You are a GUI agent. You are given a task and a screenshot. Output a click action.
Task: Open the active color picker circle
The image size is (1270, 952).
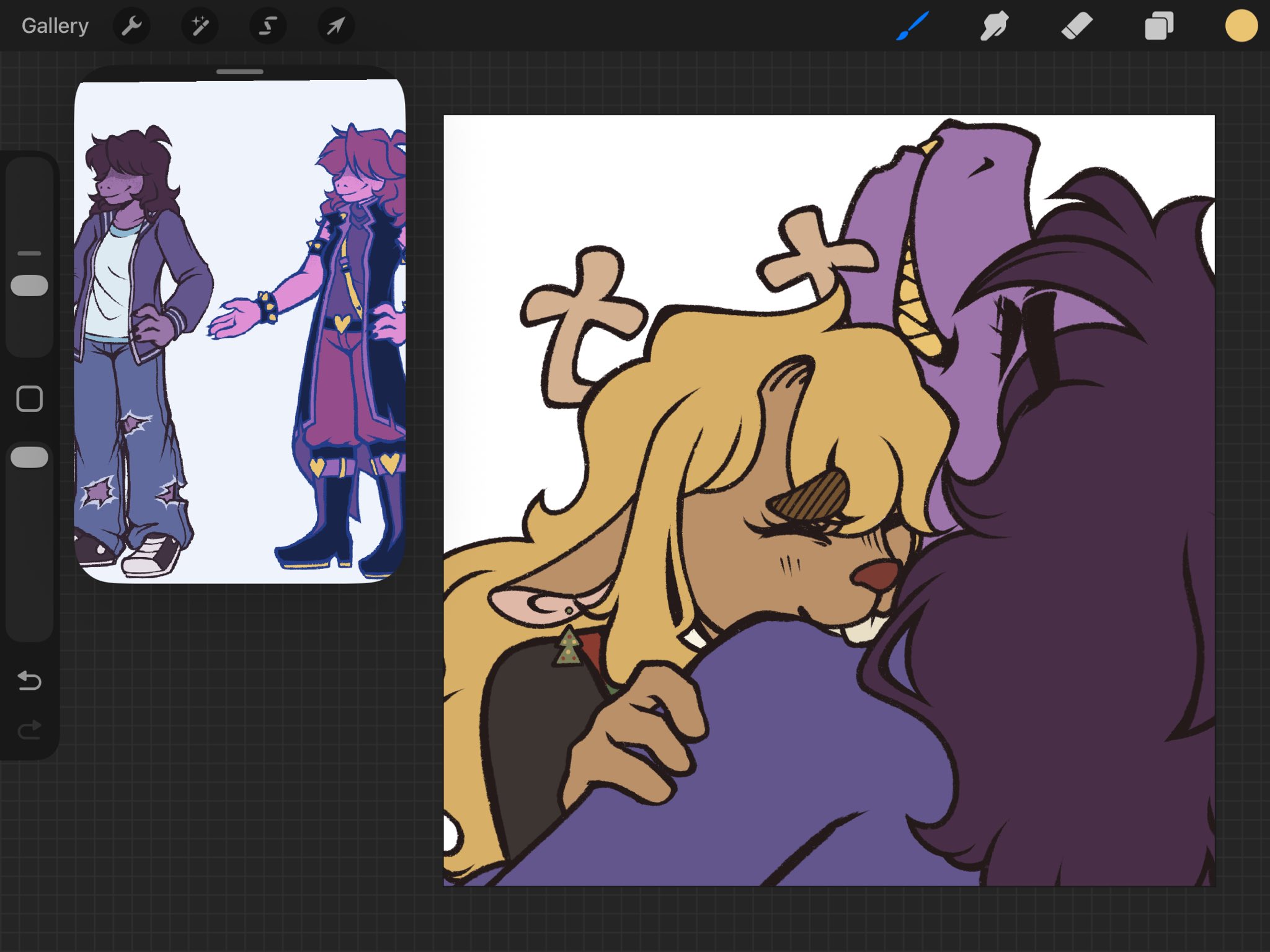pos(1241,26)
